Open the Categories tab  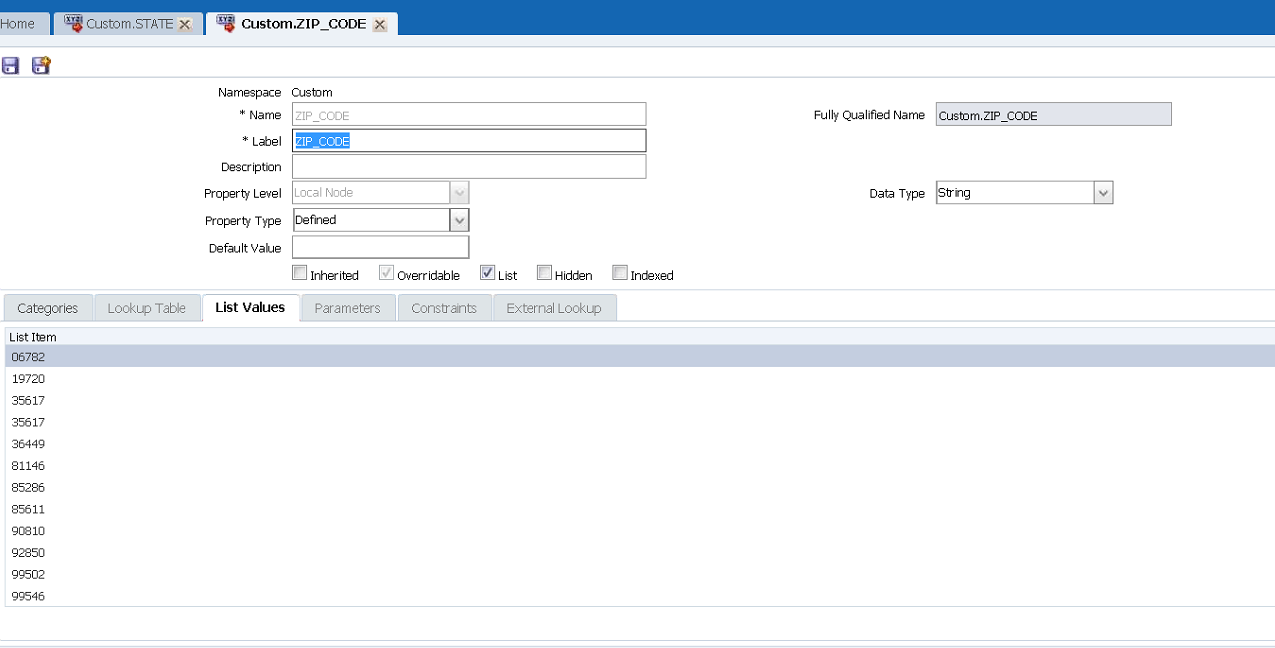tap(47, 308)
